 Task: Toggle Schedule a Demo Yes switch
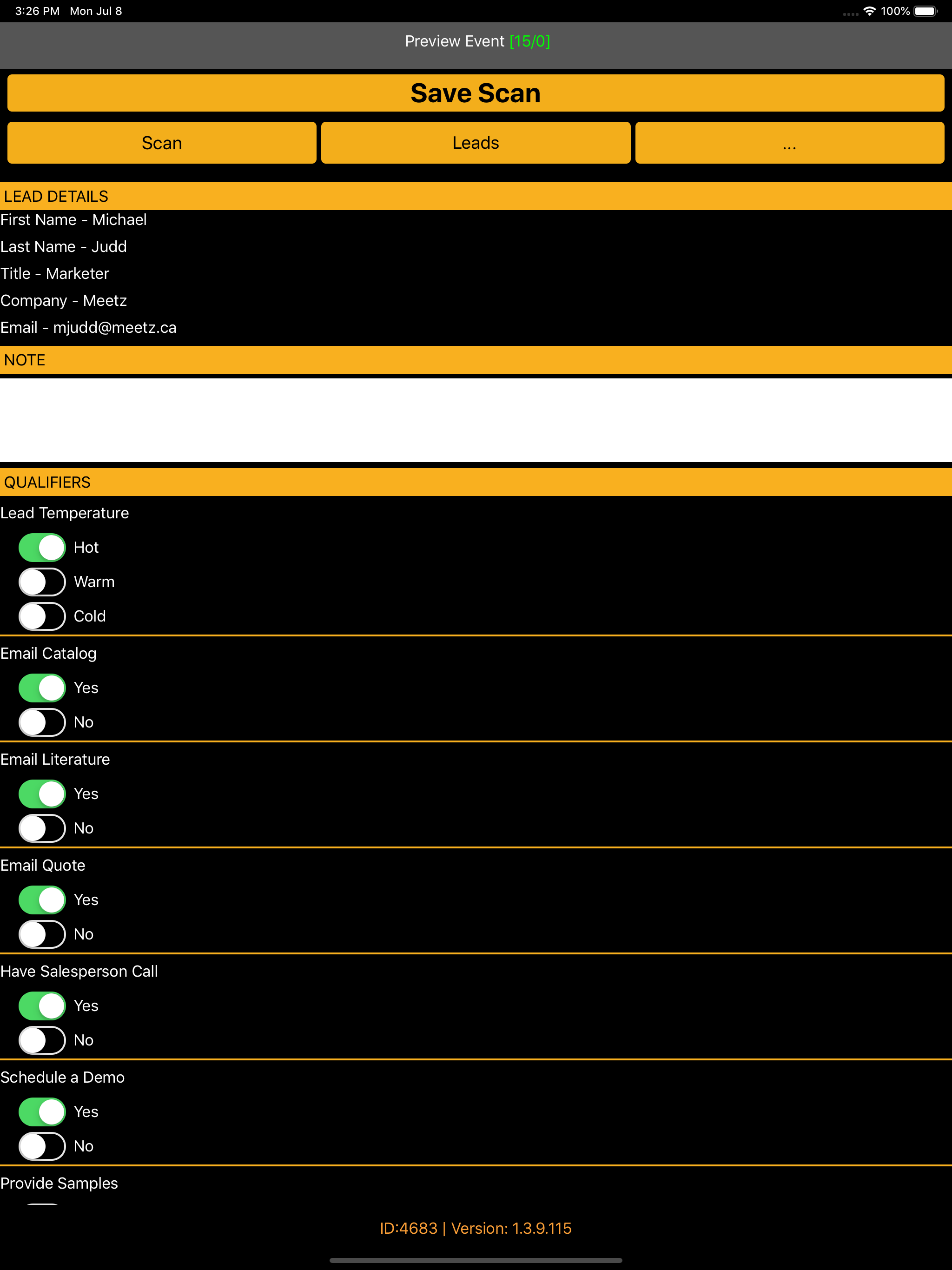[x=42, y=1111]
